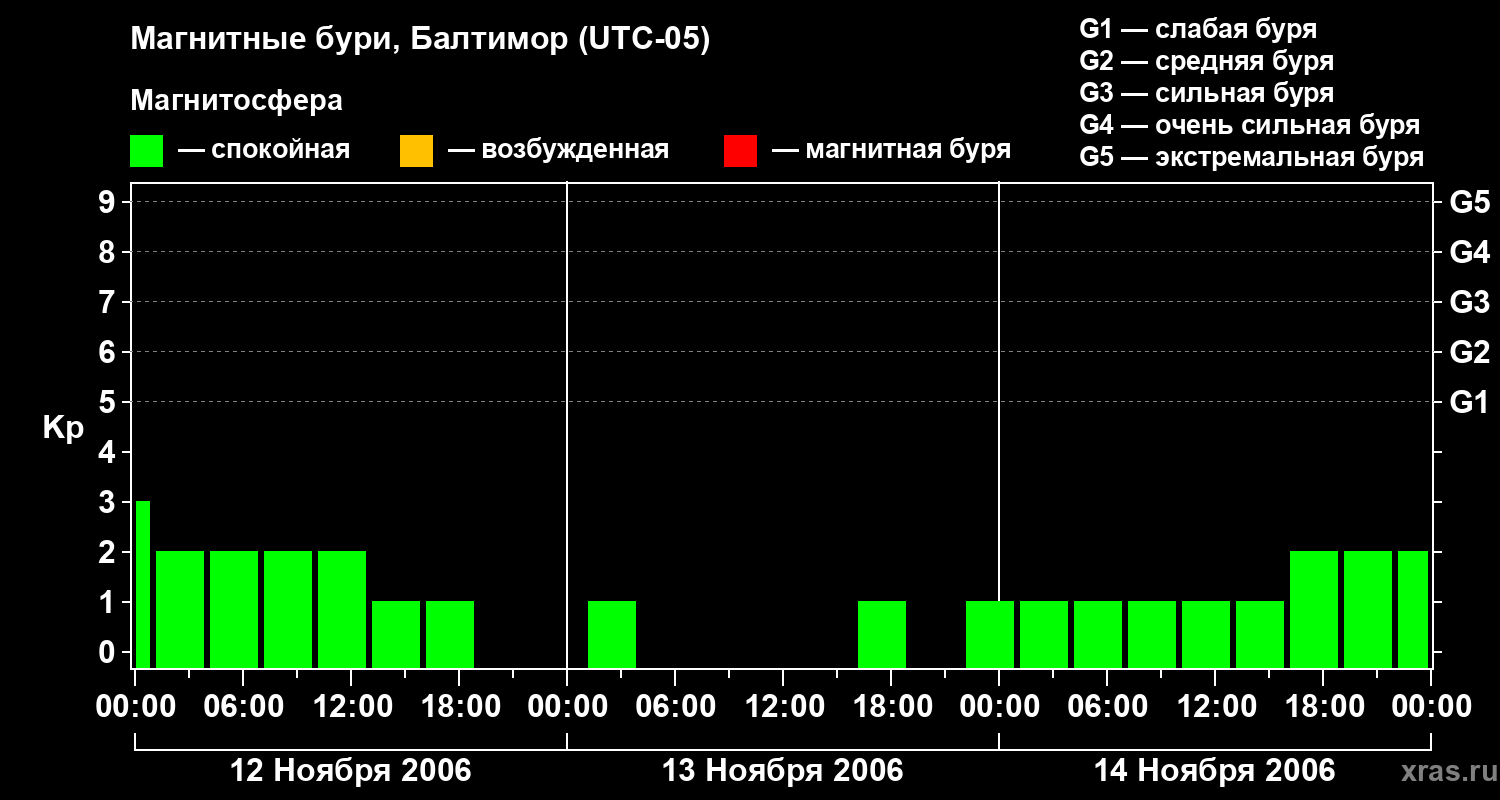Click 'G3 — сильная буря' legend line
1500x800 pixels.
coord(1206,93)
